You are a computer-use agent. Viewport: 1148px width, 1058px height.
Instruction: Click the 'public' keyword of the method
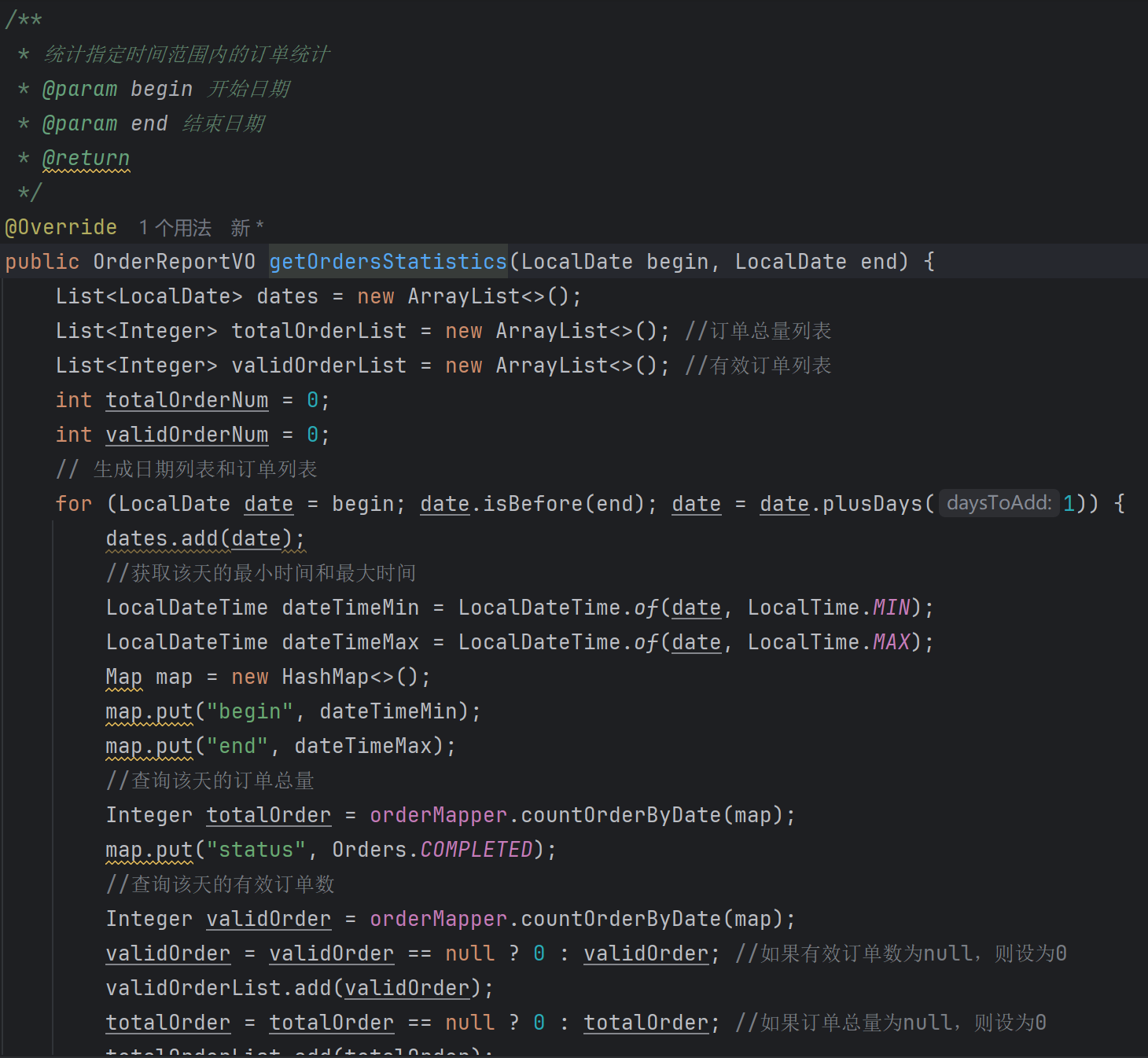point(42,262)
